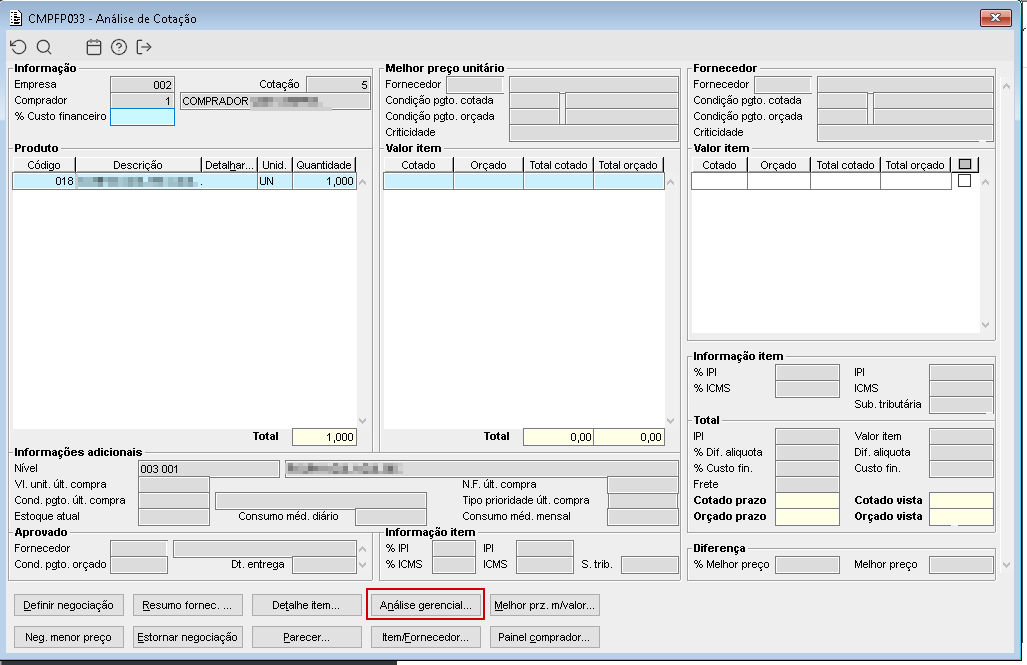Click the Cotação number field showing 5

(x=339, y=85)
